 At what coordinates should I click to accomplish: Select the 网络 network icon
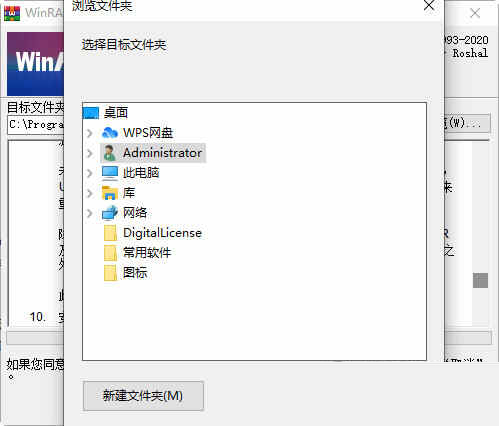point(110,213)
